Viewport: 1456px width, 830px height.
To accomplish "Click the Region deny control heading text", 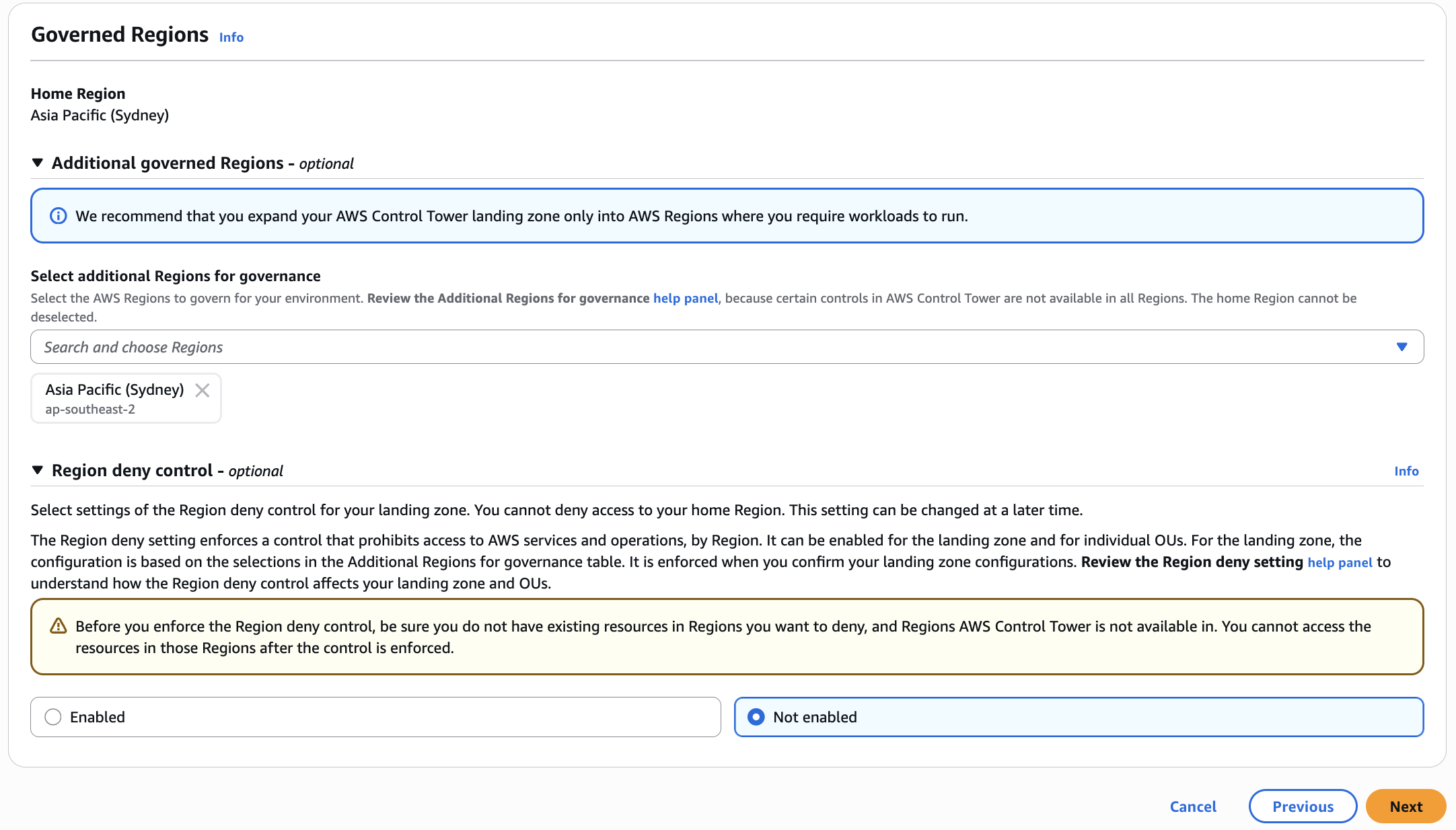I will [x=133, y=471].
